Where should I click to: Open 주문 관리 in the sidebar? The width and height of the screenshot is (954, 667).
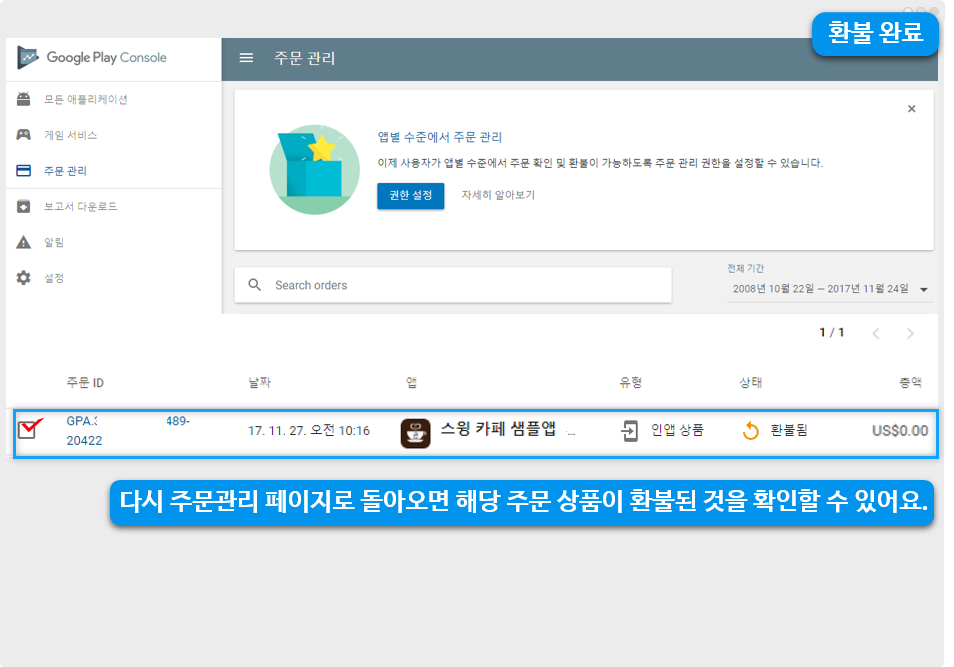pyautogui.click(x=65, y=171)
